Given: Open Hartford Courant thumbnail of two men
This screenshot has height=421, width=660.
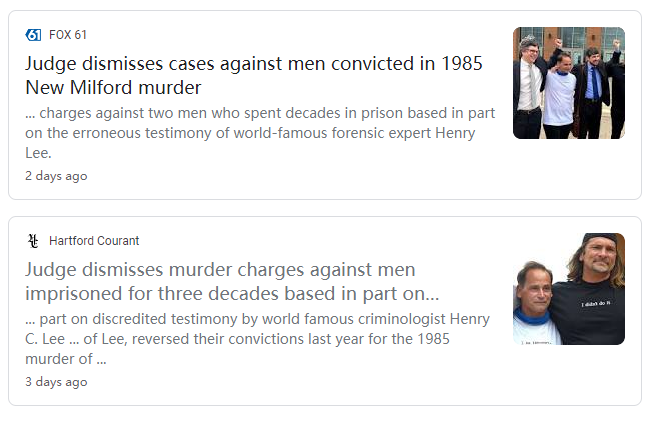Looking at the screenshot, I should [x=568, y=289].
